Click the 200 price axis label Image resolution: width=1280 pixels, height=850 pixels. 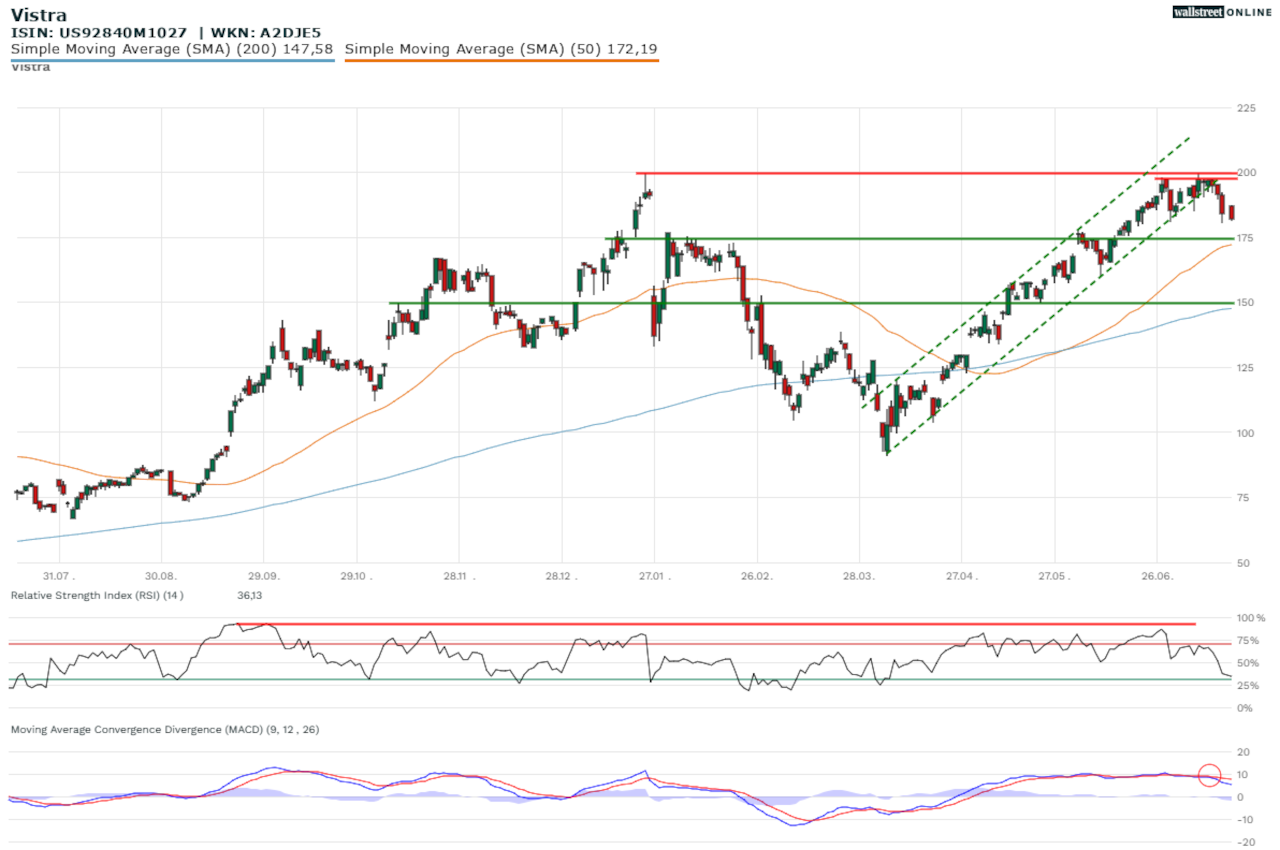pyautogui.click(x=1246, y=173)
